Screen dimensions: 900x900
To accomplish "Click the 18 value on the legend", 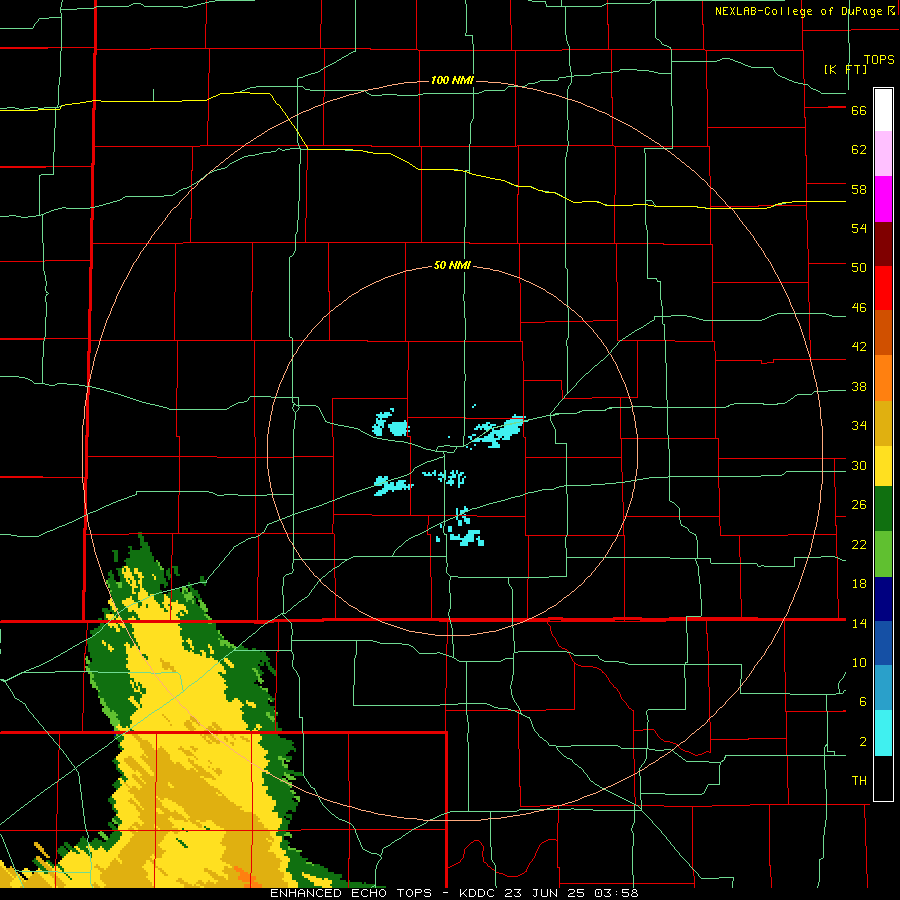I will pyautogui.click(x=859, y=584).
